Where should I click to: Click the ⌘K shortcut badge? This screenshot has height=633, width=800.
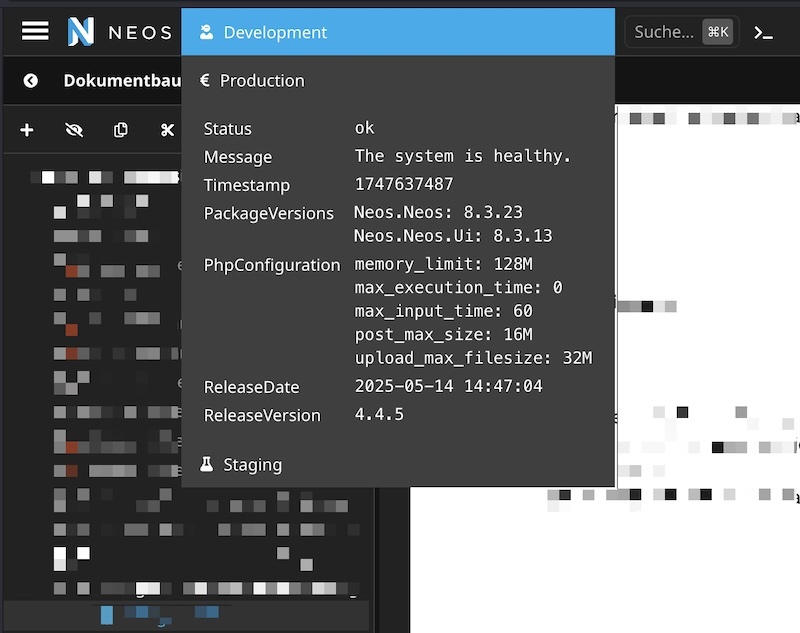point(717,32)
